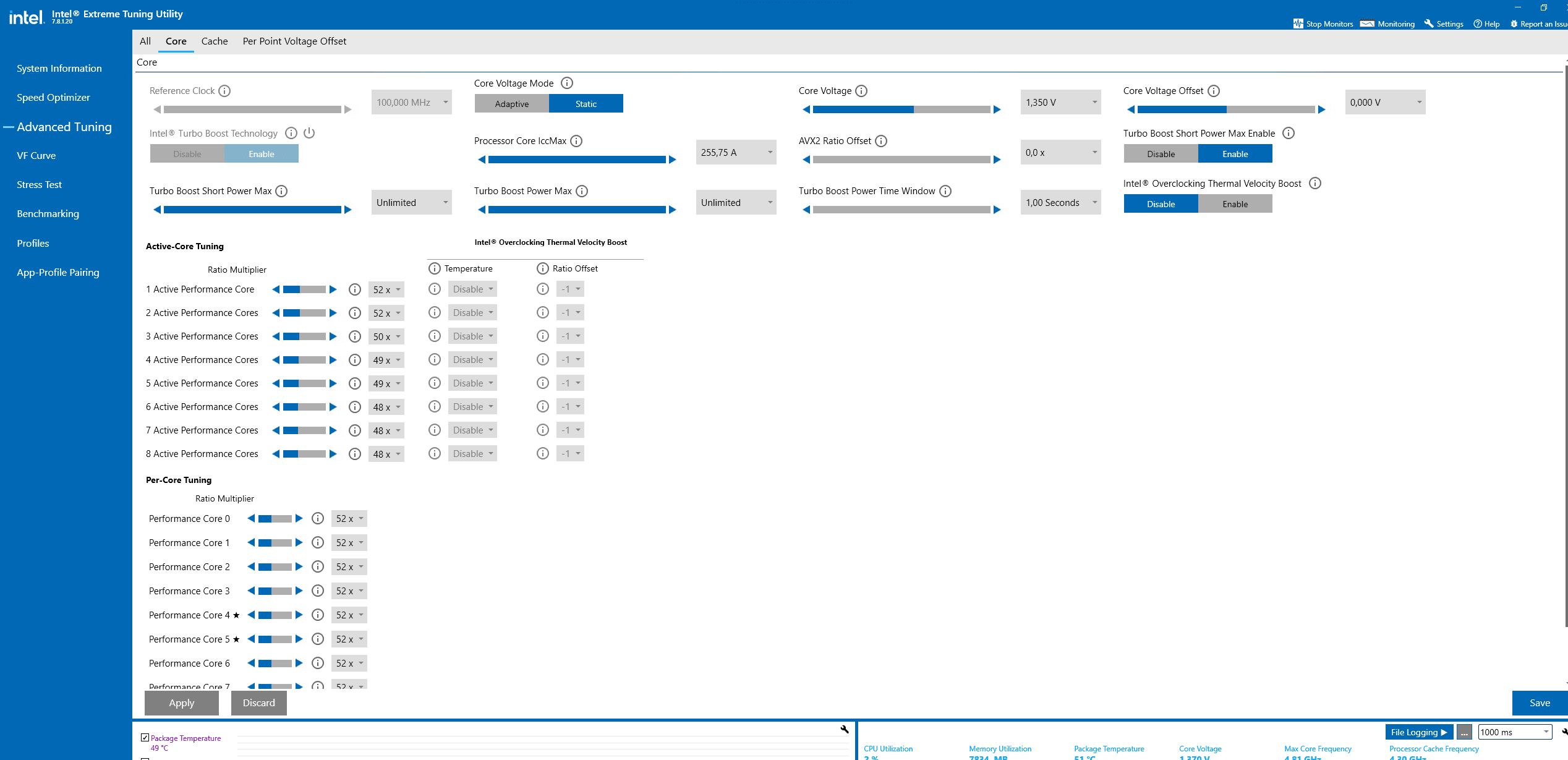Open Turbo Boost Power Max Unlimited dropdown
The height and width of the screenshot is (760, 1568).
736,202
